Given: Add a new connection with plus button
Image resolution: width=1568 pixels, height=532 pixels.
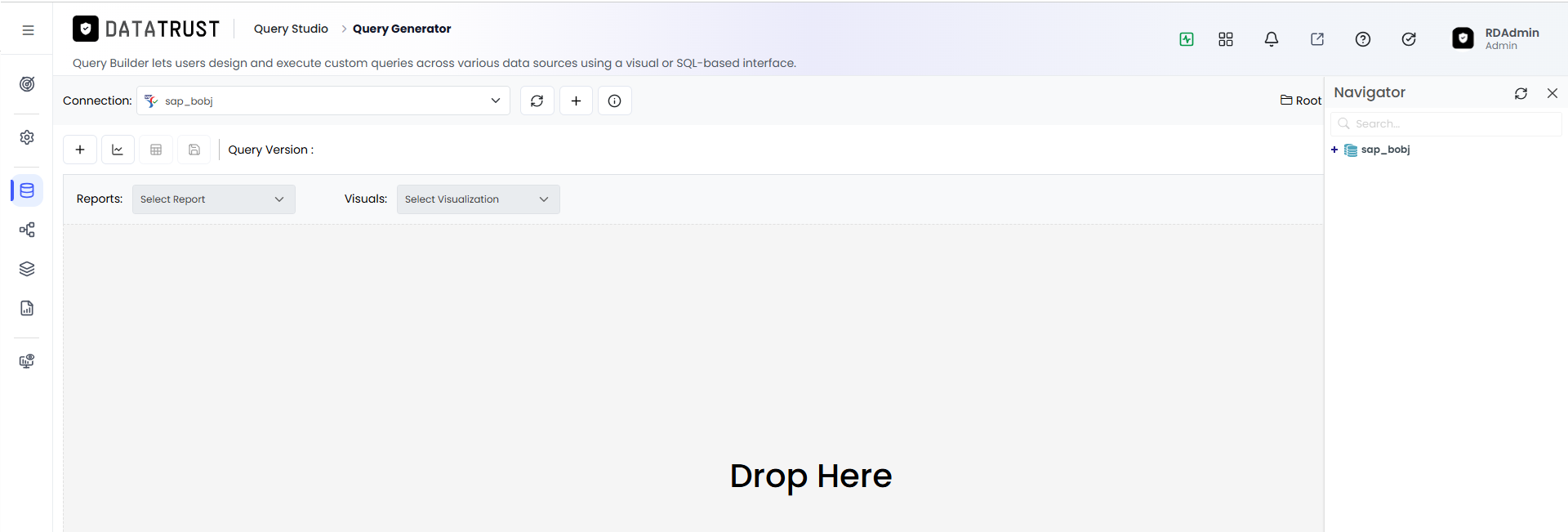Looking at the screenshot, I should 577,101.
